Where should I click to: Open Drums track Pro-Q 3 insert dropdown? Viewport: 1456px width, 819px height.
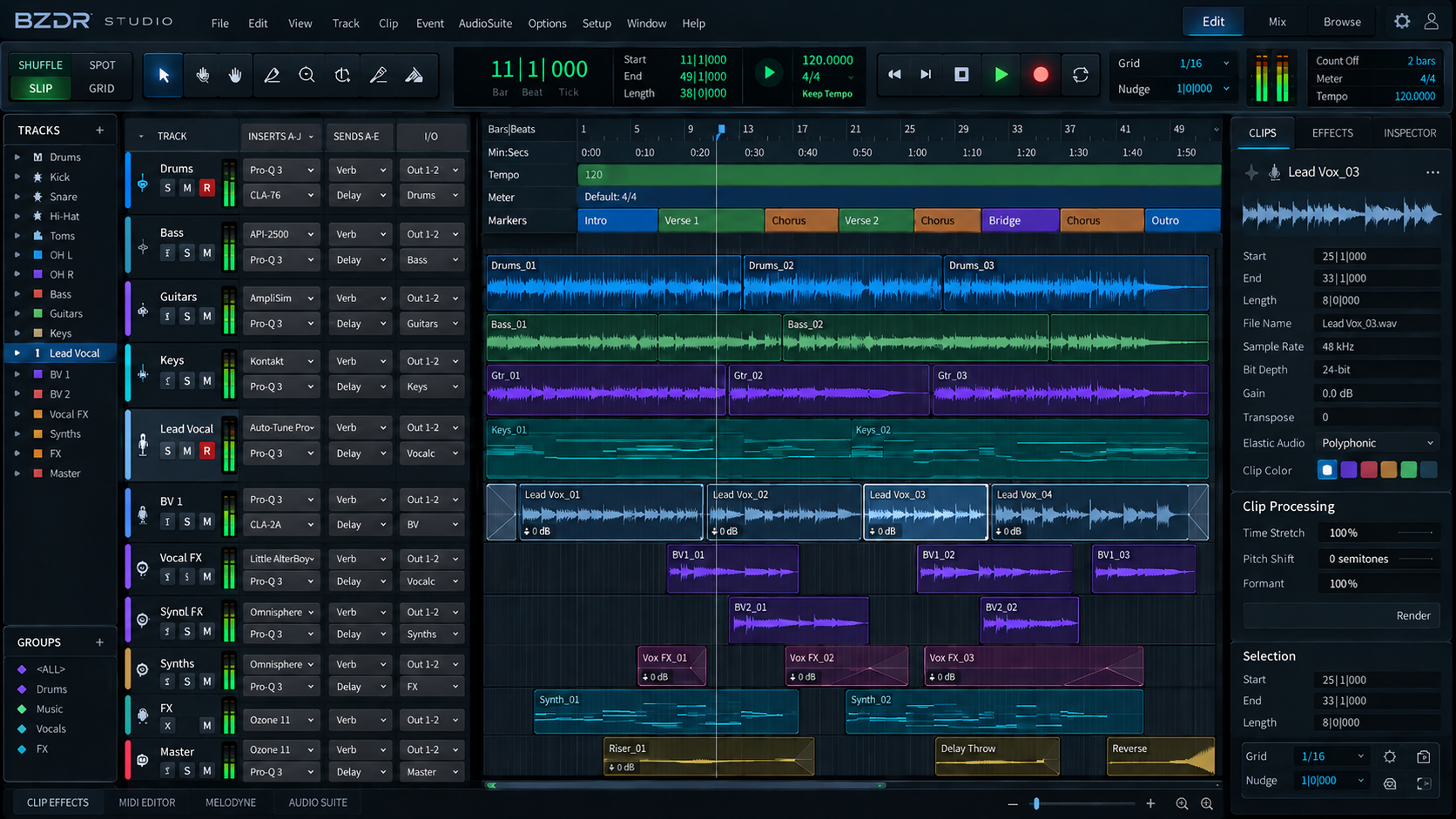coord(281,170)
